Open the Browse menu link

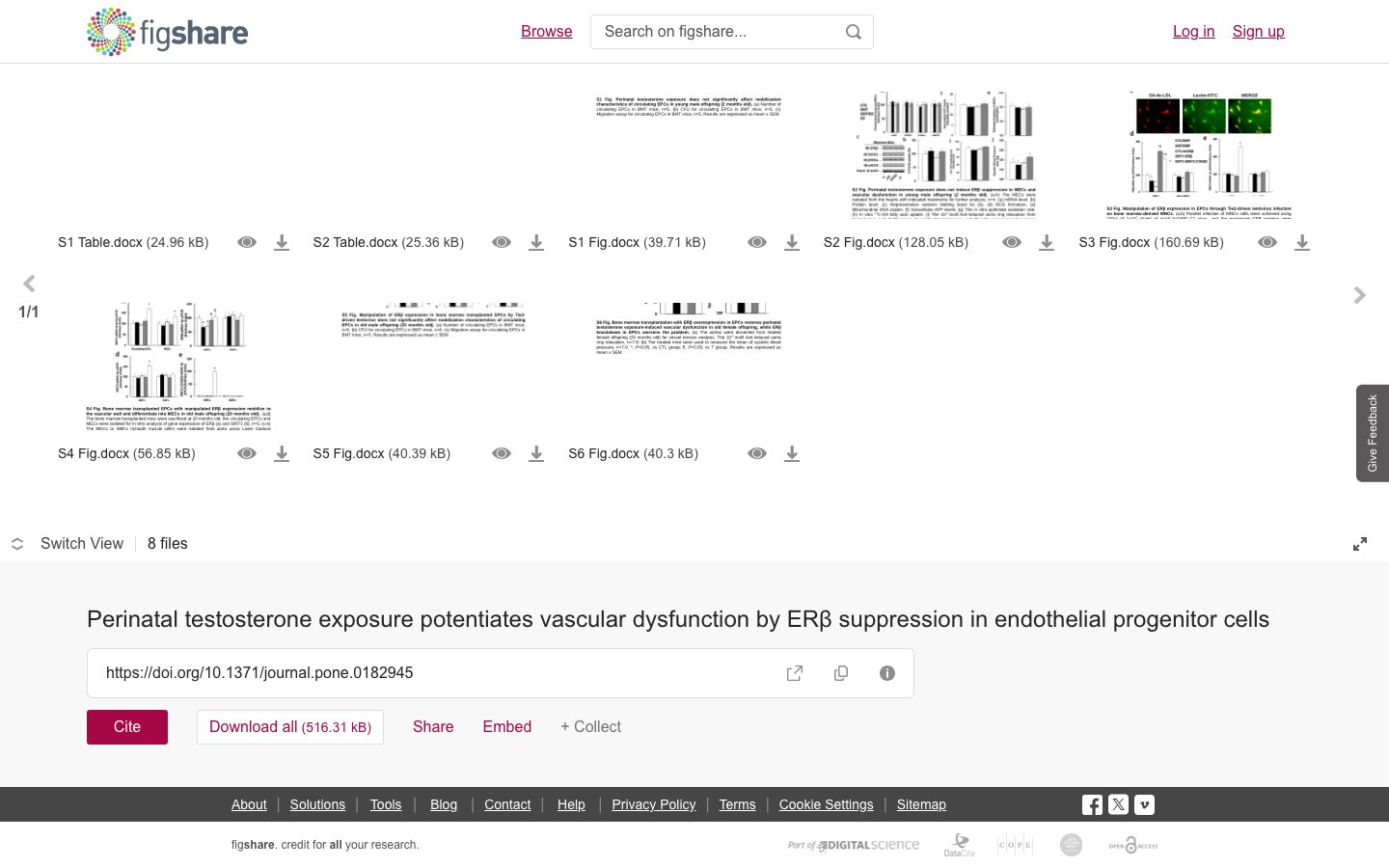[547, 32]
